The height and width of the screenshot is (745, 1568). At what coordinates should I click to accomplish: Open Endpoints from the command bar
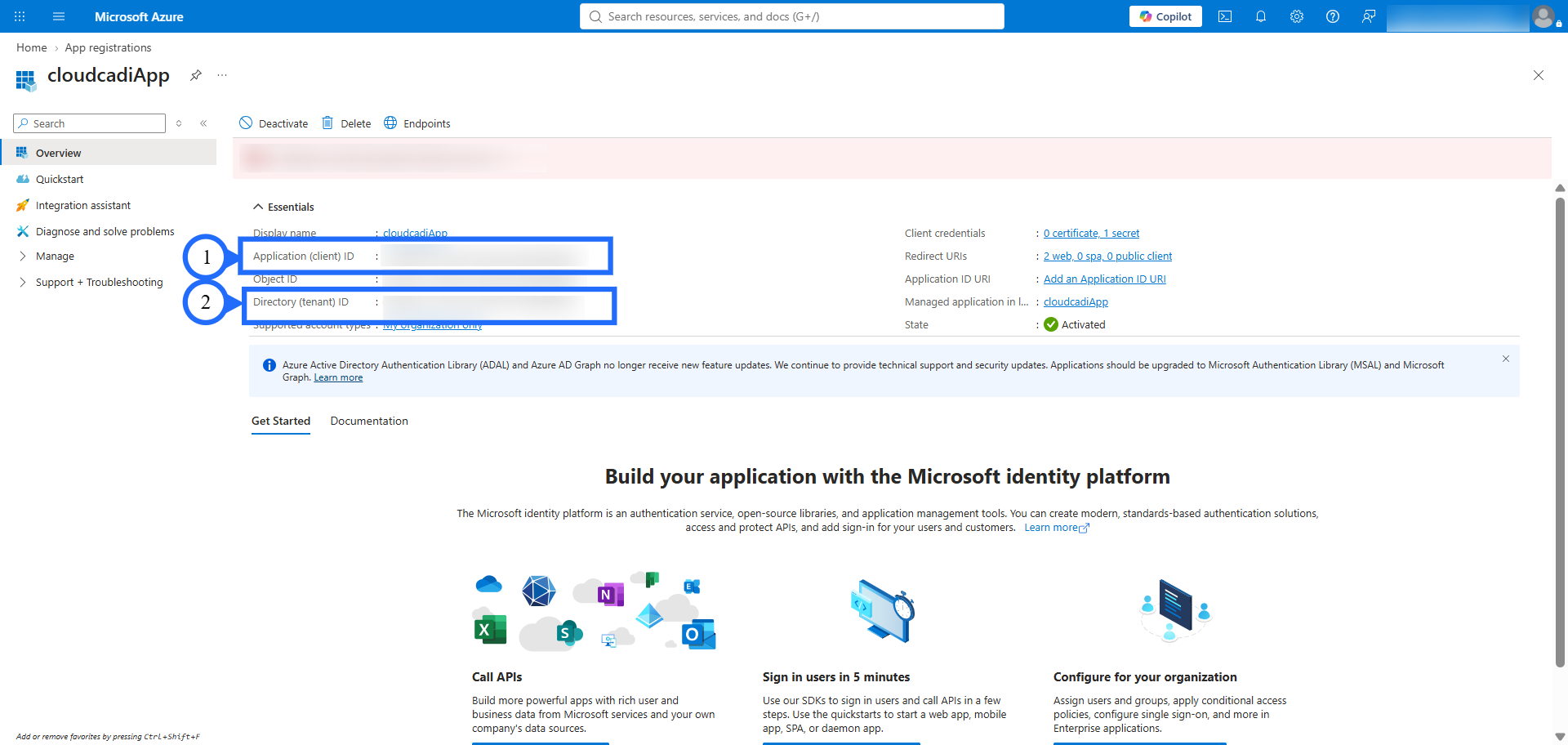417,123
